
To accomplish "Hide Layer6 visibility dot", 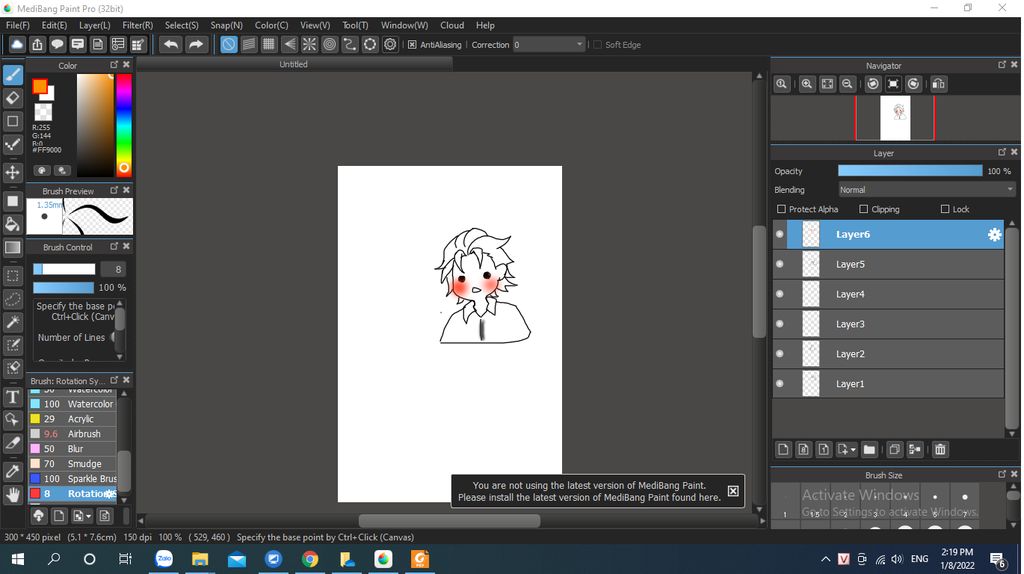I will (780, 234).
